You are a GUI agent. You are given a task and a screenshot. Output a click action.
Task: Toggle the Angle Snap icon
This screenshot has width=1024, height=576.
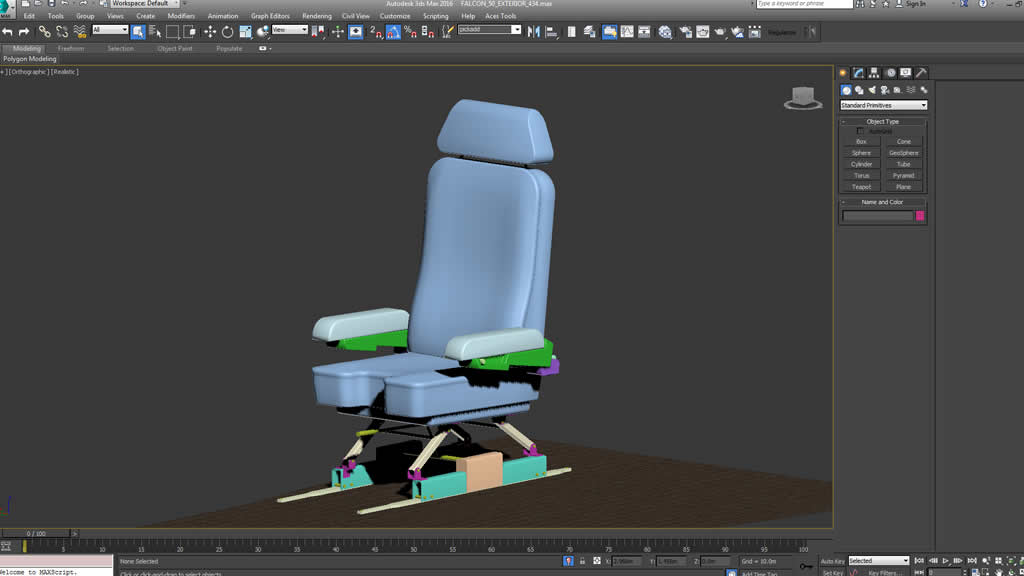393,32
